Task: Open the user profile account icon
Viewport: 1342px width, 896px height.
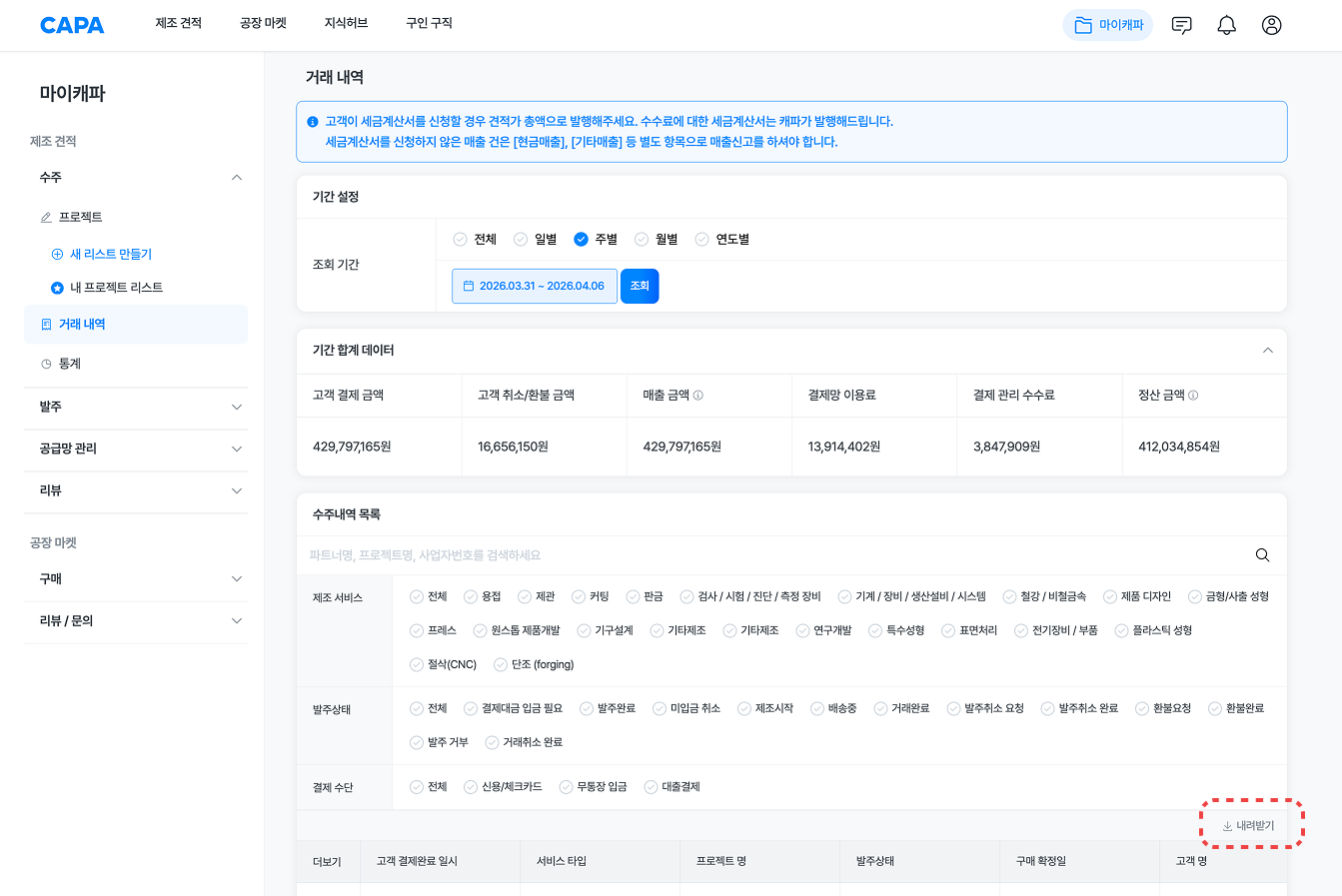Action: click(1271, 26)
